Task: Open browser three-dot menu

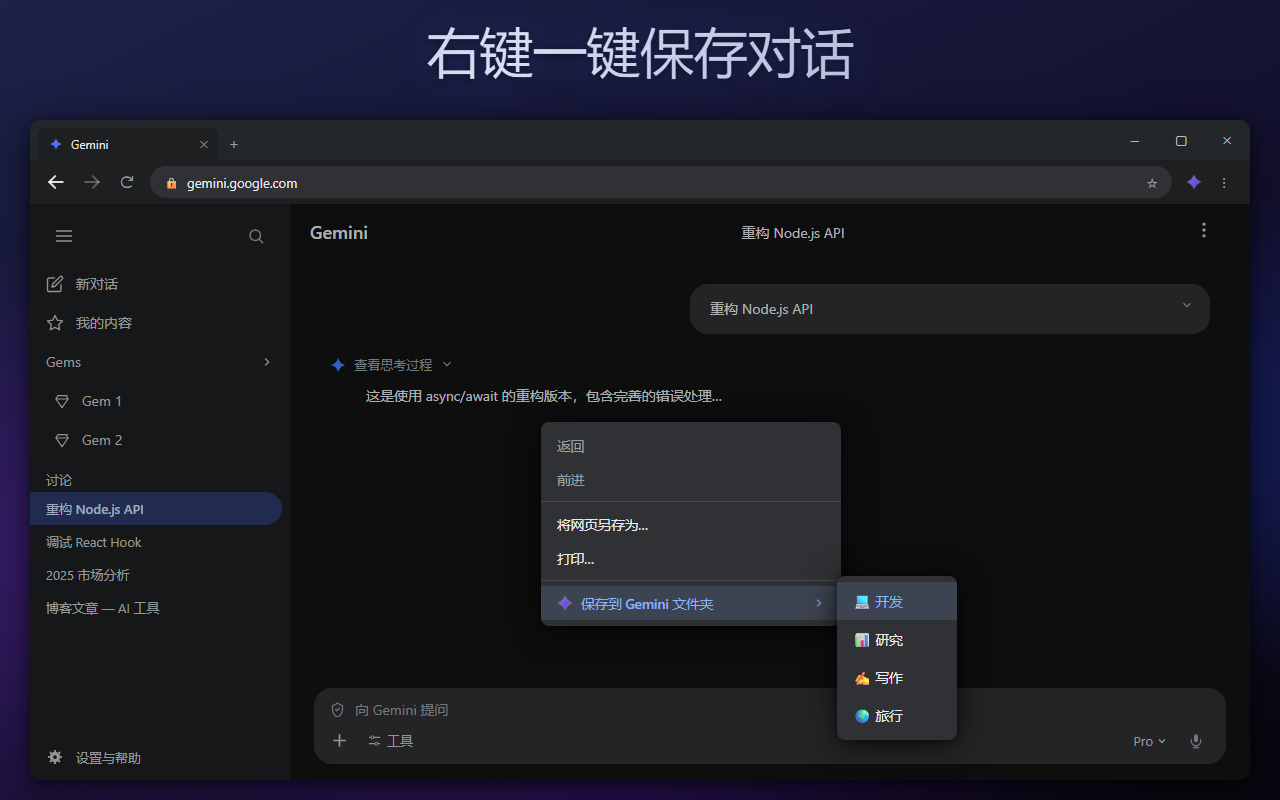Action: tap(1224, 183)
